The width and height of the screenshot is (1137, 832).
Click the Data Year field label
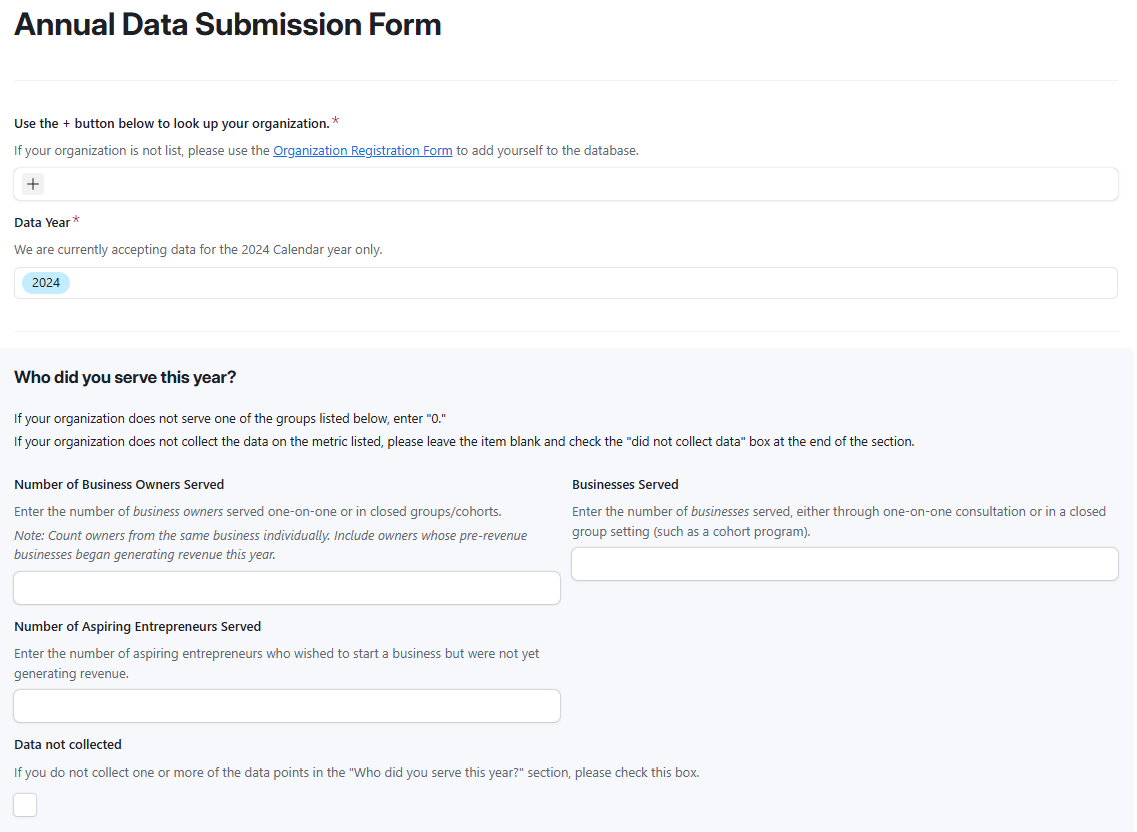(42, 222)
